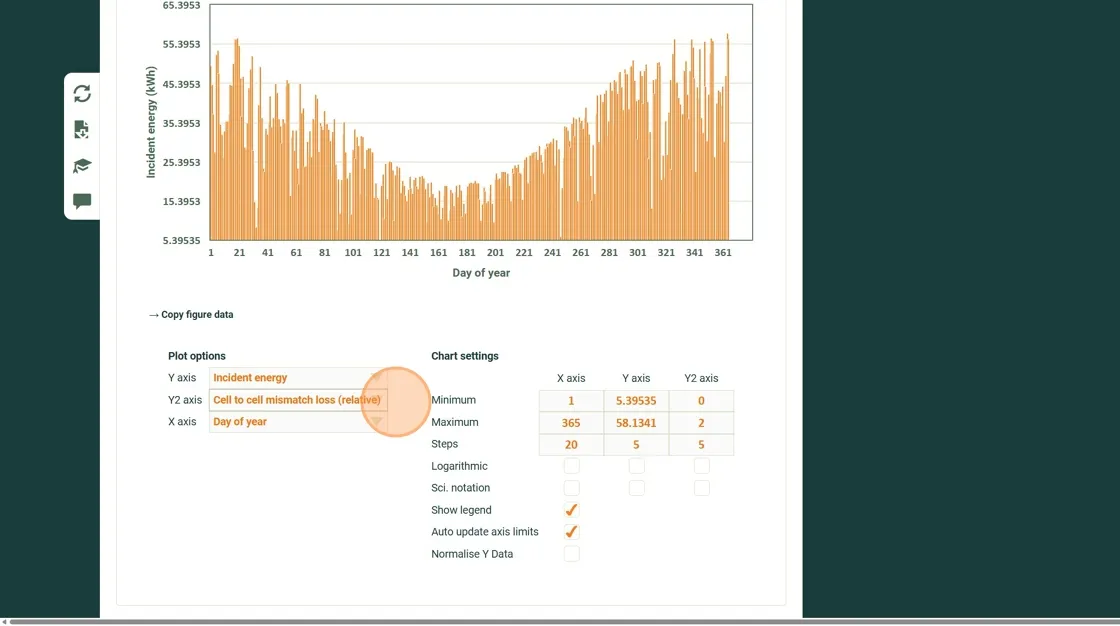Toggle the Show legend checkbox
The image size is (1120, 626).
pos(571,510)
